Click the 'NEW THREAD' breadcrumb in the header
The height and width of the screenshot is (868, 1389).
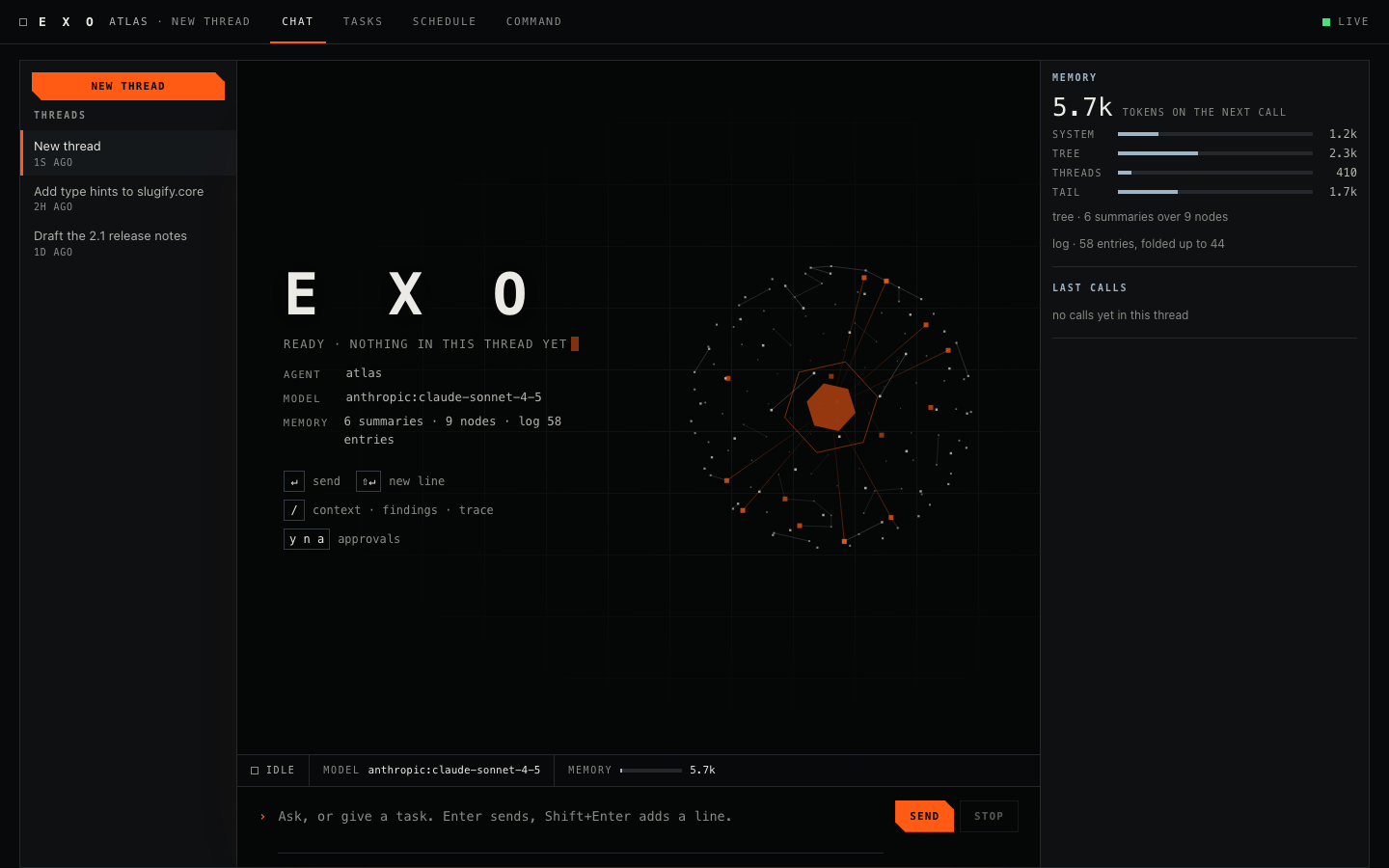click(x=210, y=21)
